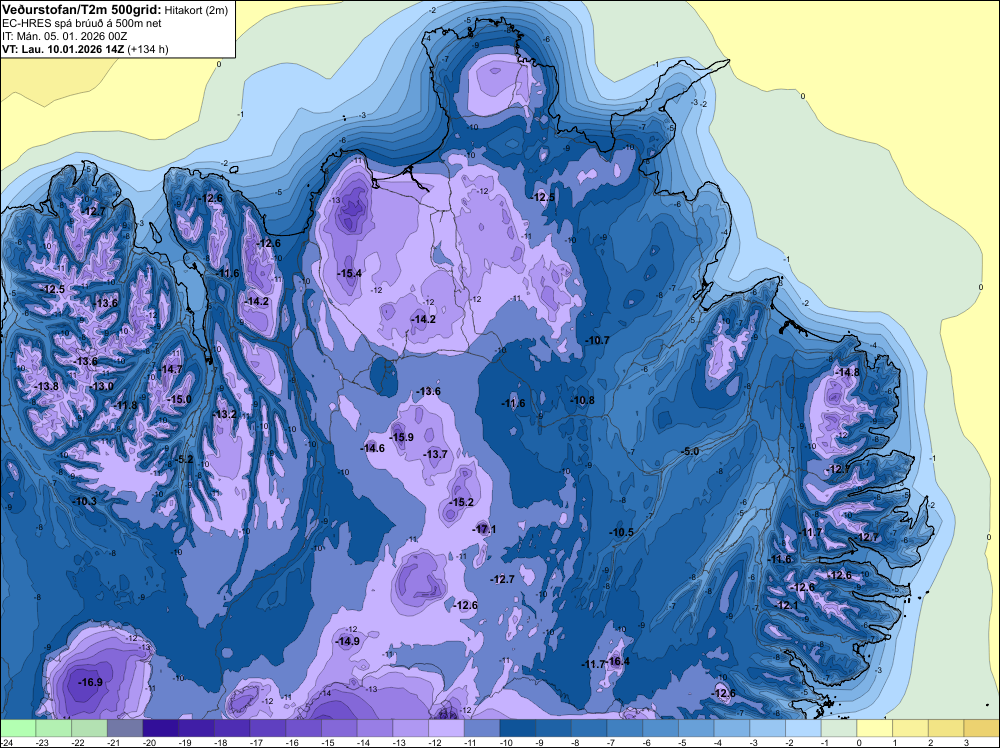Choose the dark blue legend swatch labeled -10
The image size is (1000, 748).
coord(518,728)
